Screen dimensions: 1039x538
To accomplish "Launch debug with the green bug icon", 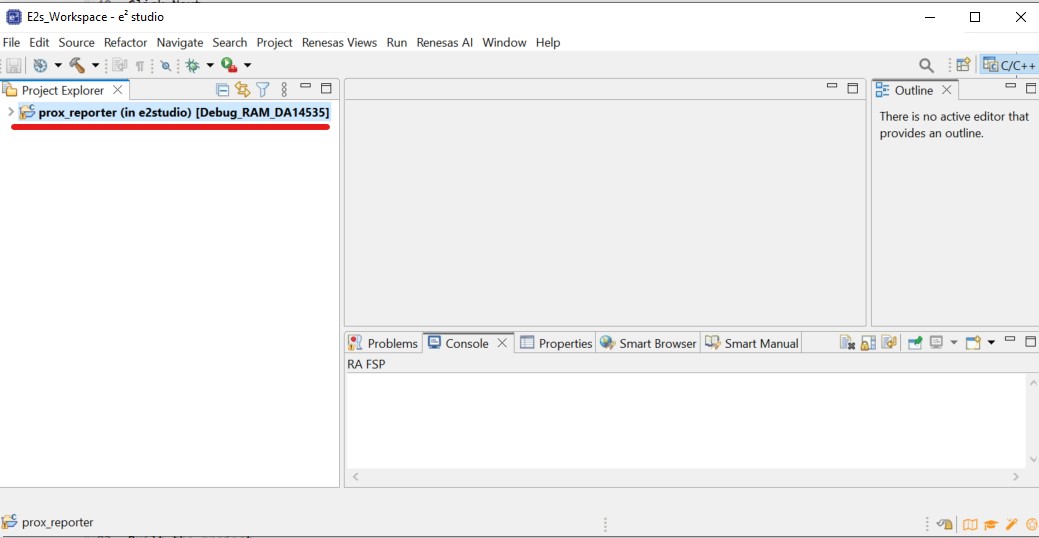I will 193,65.
